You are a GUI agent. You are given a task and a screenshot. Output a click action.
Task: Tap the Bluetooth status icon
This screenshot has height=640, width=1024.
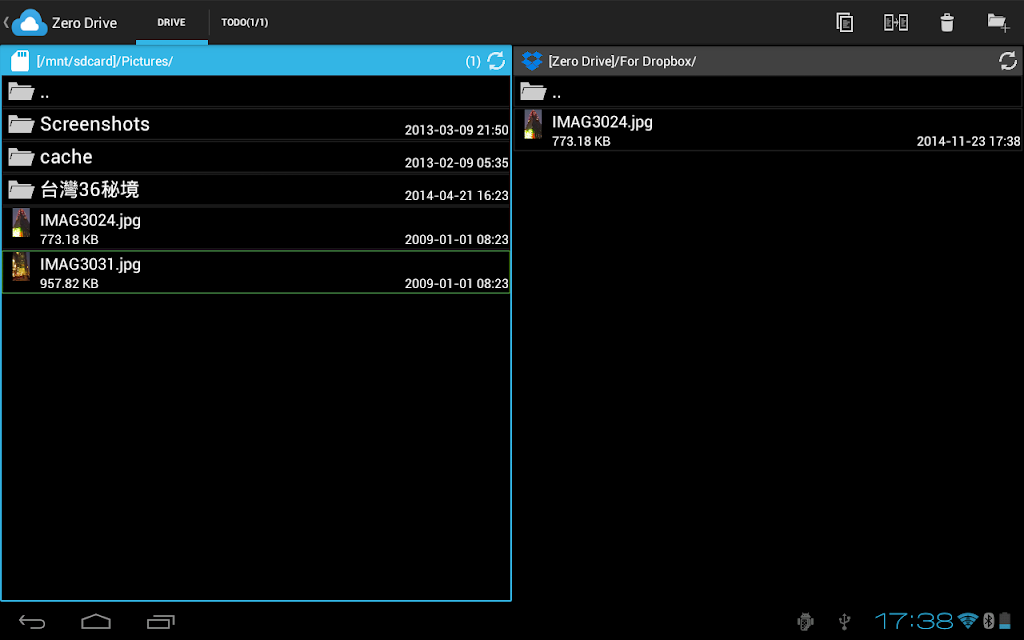click(988, 620)
